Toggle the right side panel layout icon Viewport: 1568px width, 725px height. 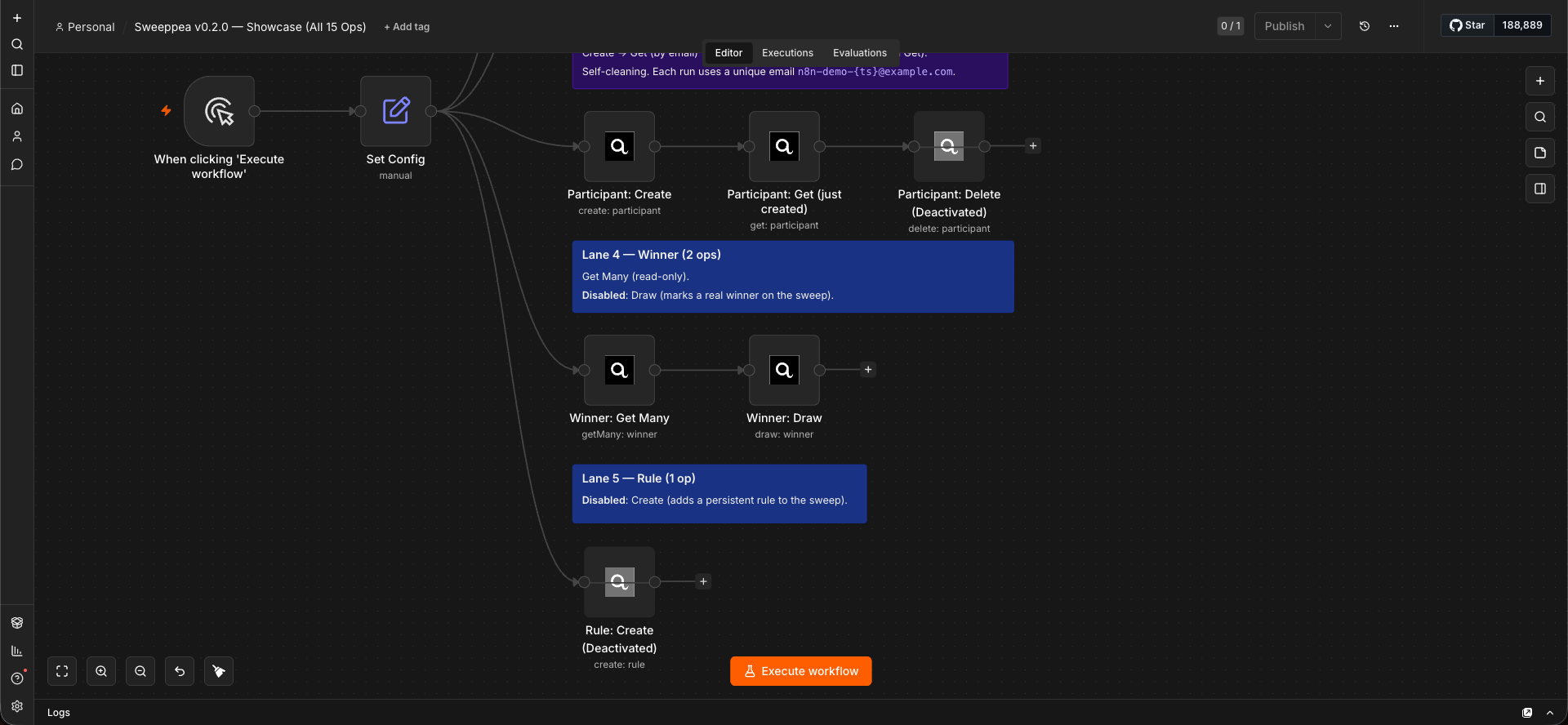[x=1540, y=189]
